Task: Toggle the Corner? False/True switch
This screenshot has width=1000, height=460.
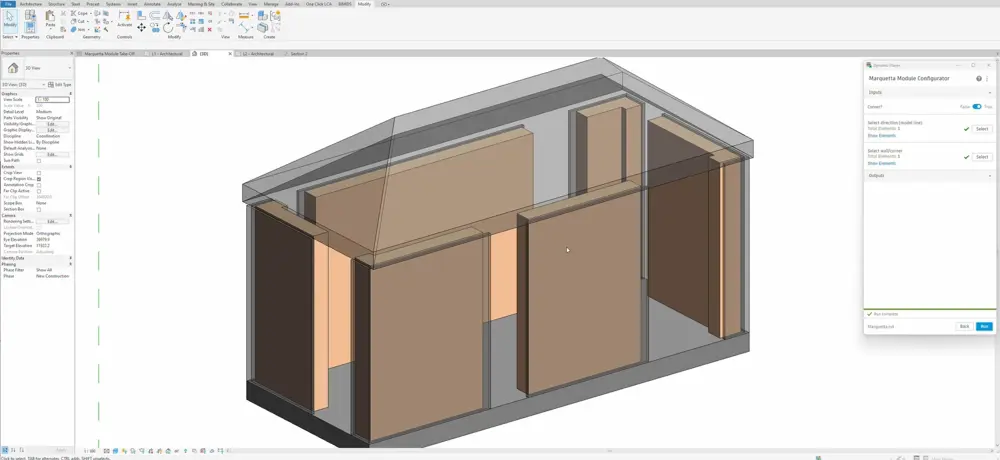Action: pos(976,107)
